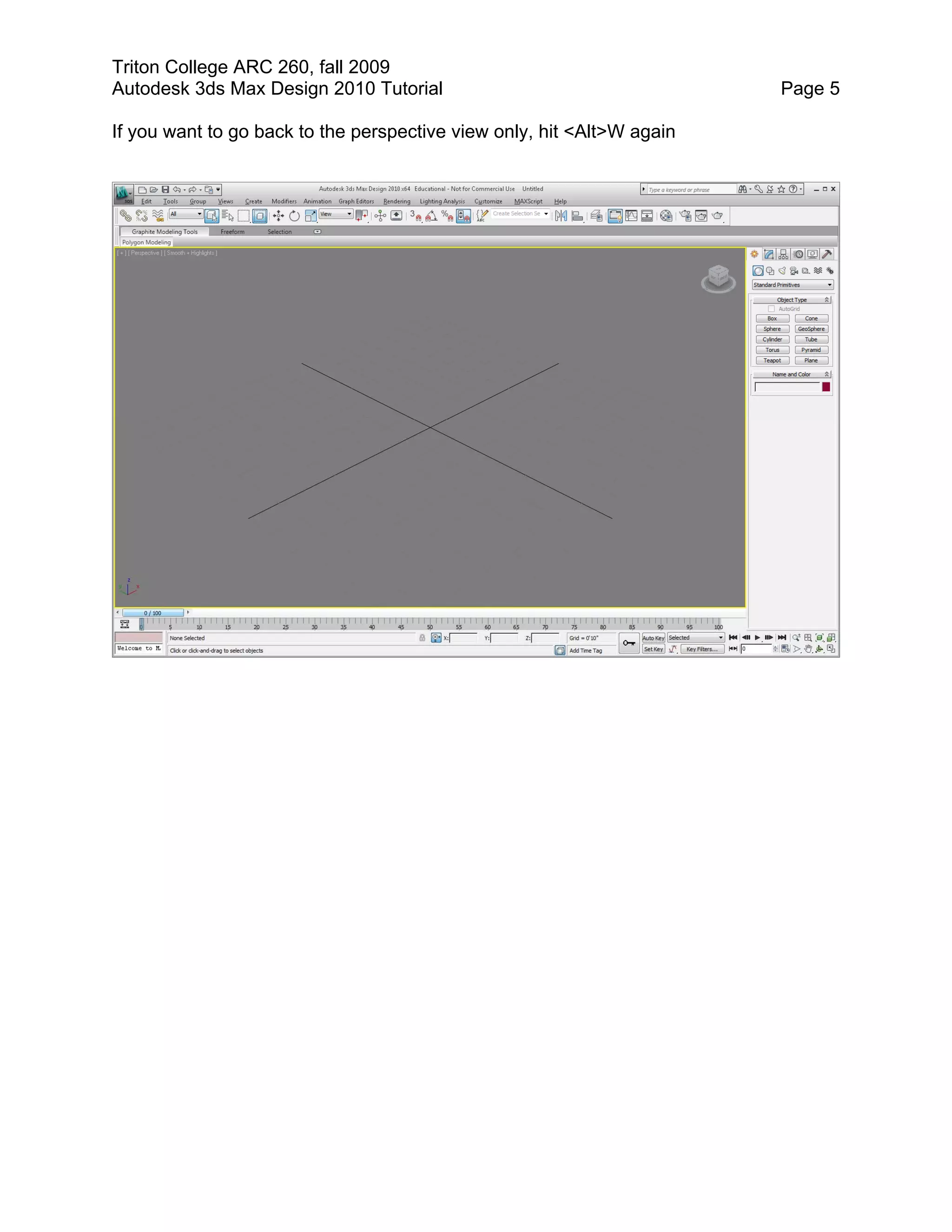The image size is (952, 1232).
Task: Click the time slider 0 / 100
Action: tap(153, 613)
